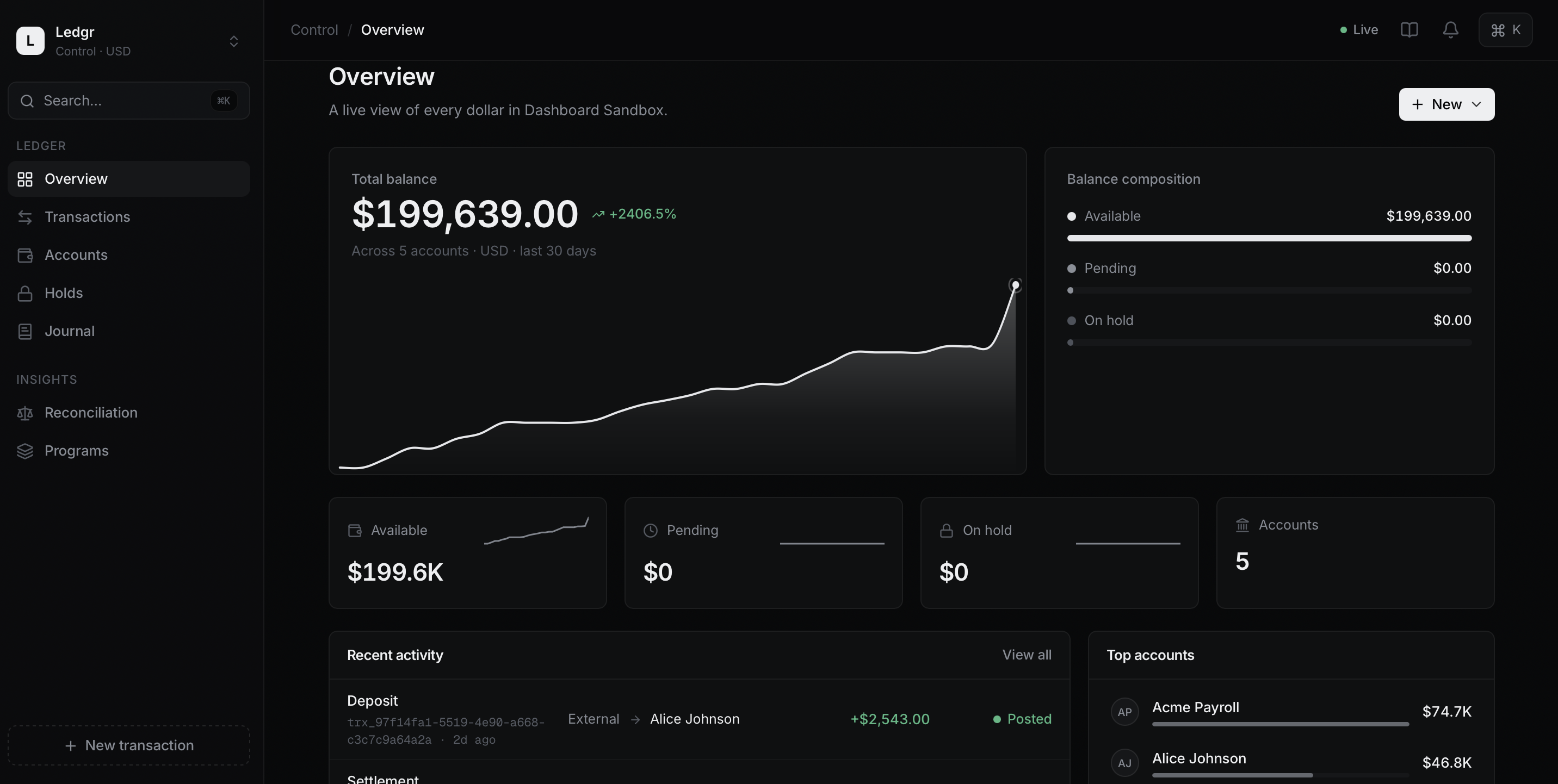Click the $74.7K Acme Payroll balance

tap(1446, 712)
